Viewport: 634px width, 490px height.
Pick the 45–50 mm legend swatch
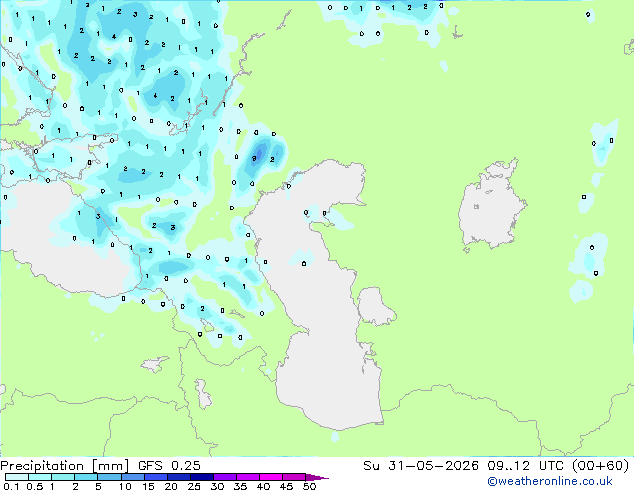(294, 477)
